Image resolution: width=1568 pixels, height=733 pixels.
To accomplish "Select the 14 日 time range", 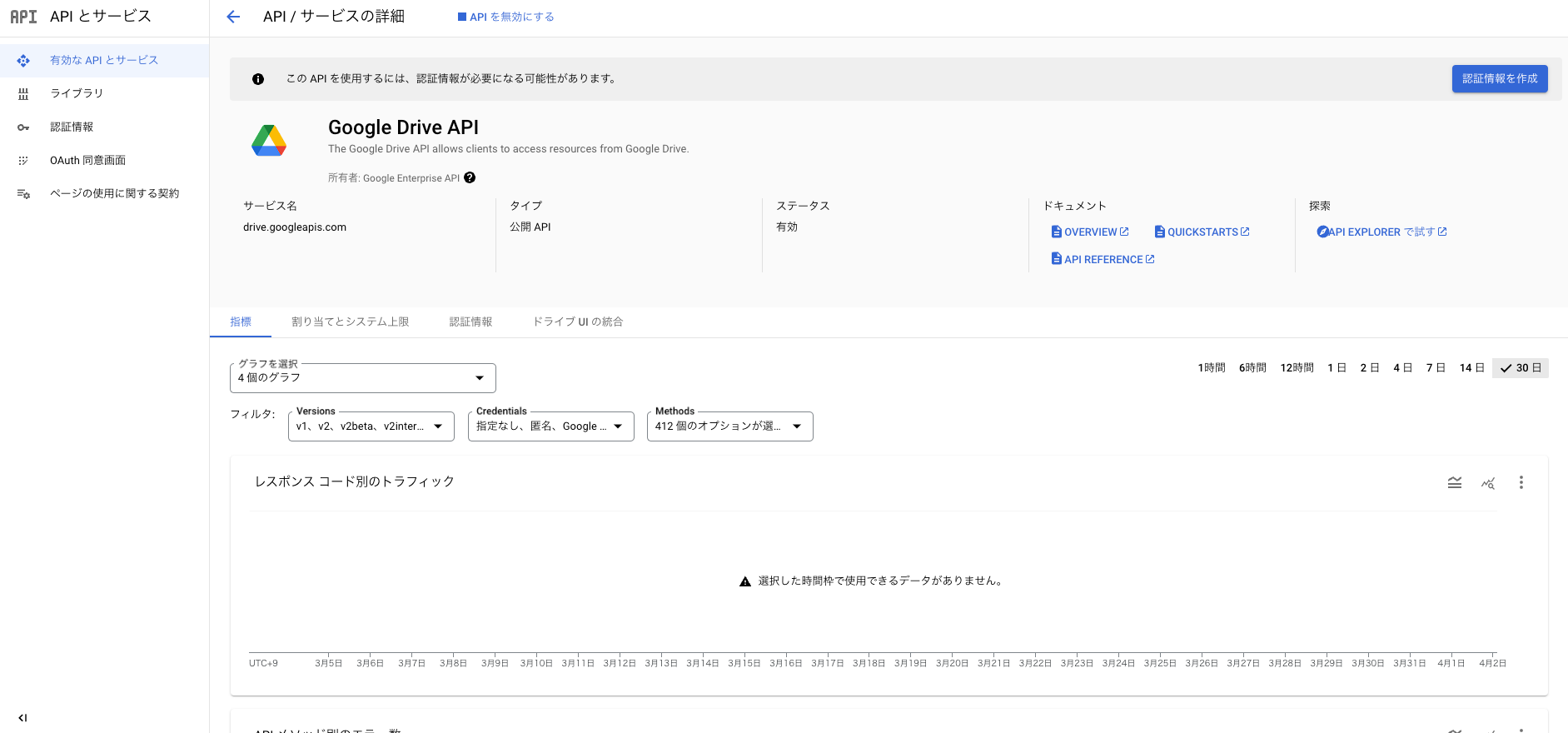I will coord(1471,367).
